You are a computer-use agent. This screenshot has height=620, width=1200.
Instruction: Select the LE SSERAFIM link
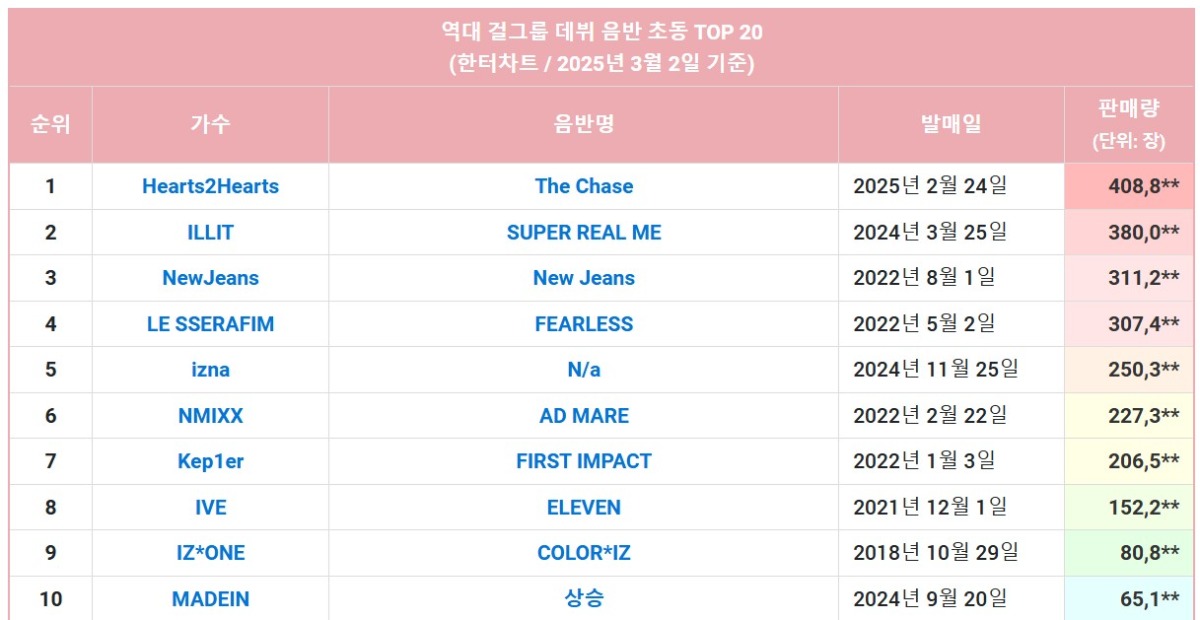(x=210, y=324)
